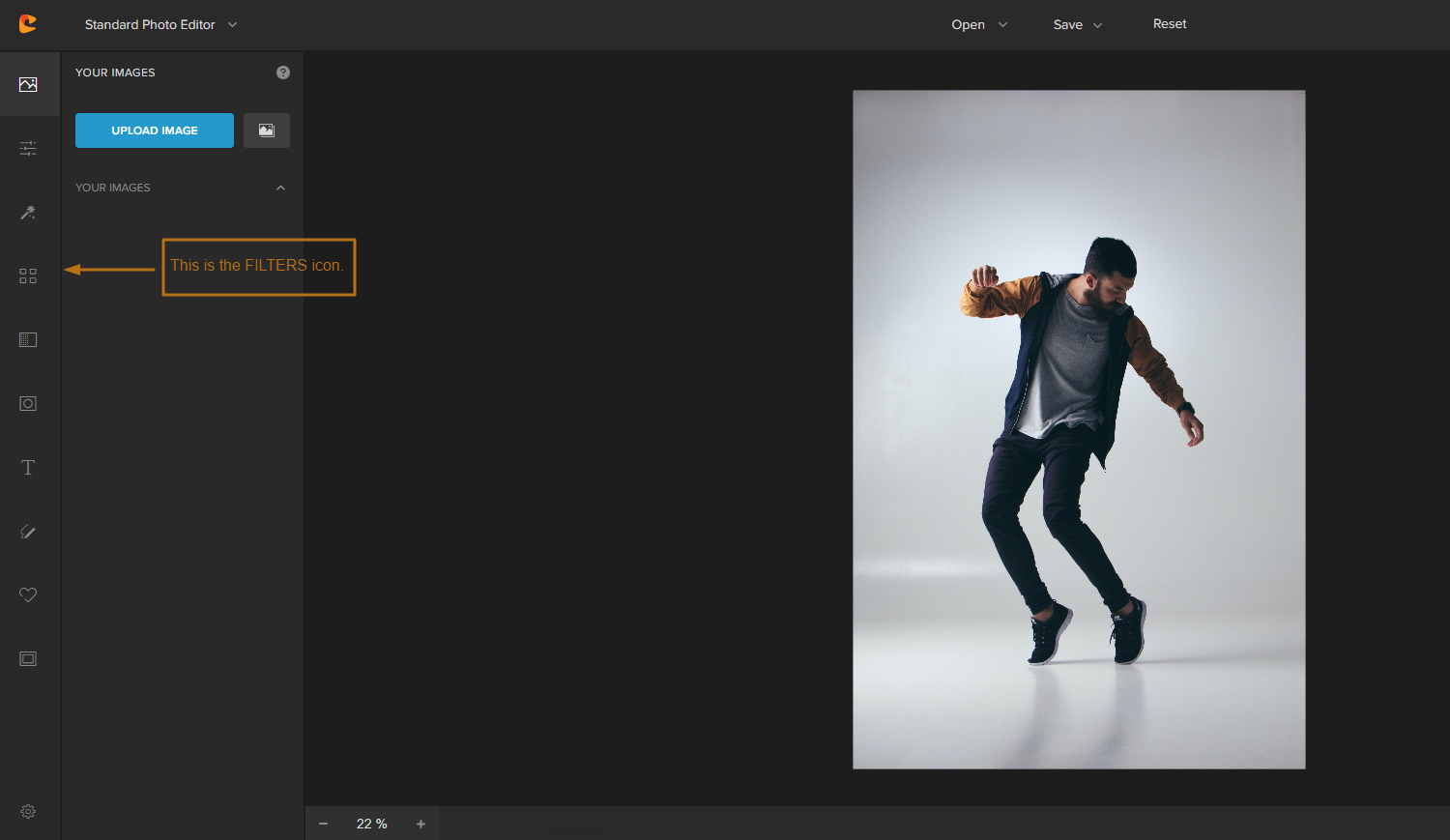Viewport: 1450px width, 840px height.
Task: Click the Settings gear icon
Action: coord(28,812)
